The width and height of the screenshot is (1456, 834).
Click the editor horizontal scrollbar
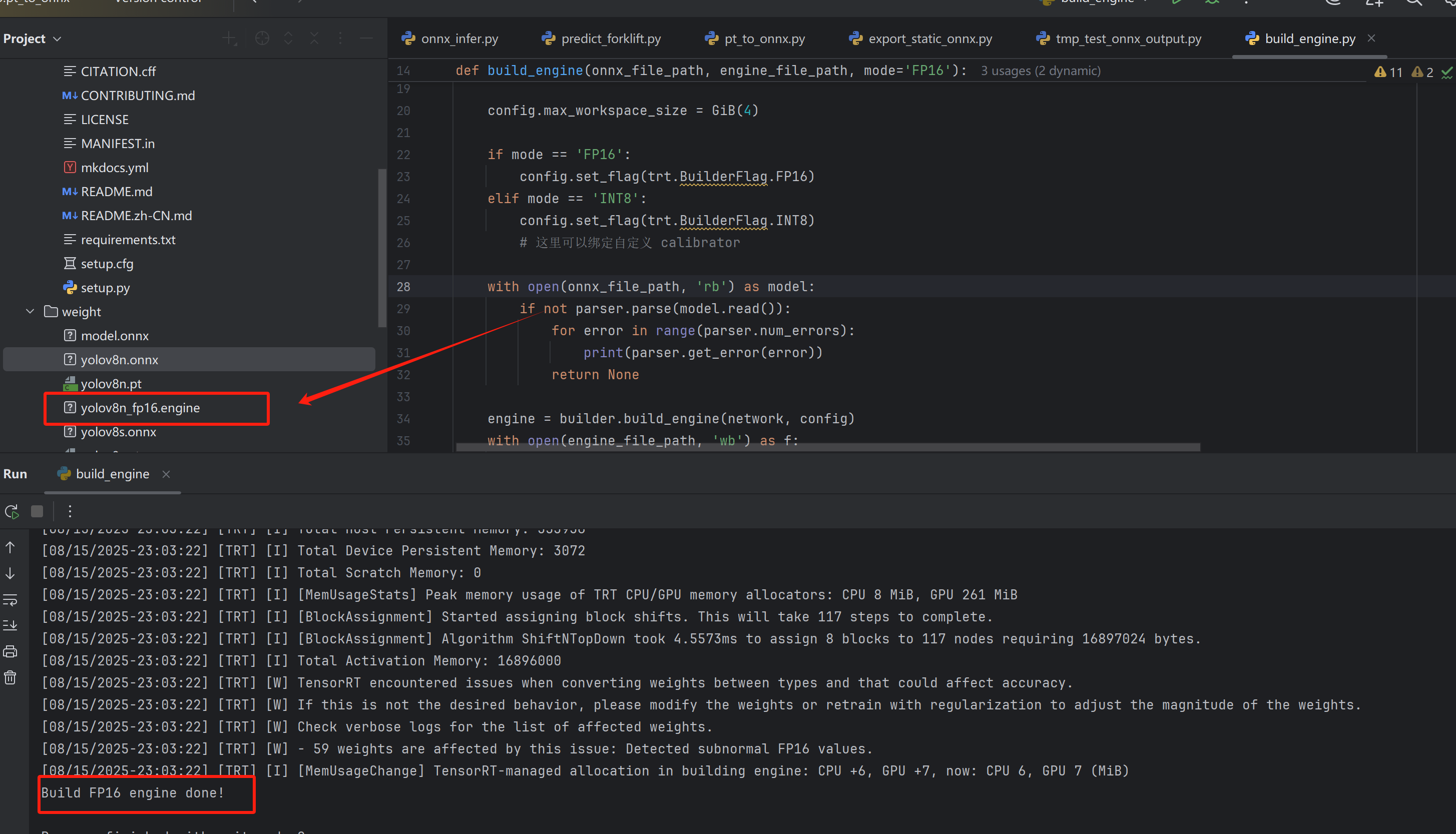tap(827, 447)
